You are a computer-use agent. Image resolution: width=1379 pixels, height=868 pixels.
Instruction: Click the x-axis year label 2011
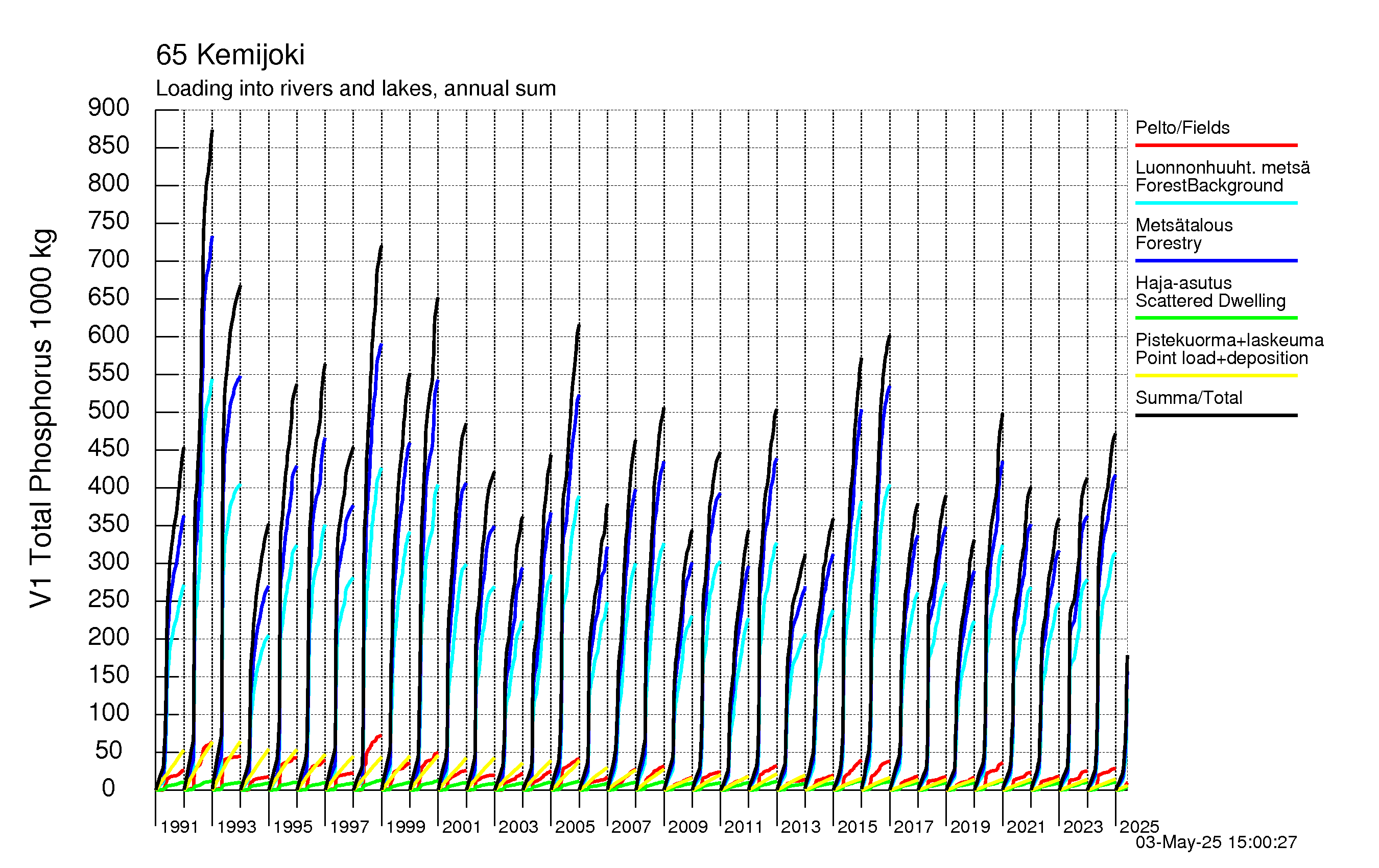pyautogui.click(x=744, y=827)
